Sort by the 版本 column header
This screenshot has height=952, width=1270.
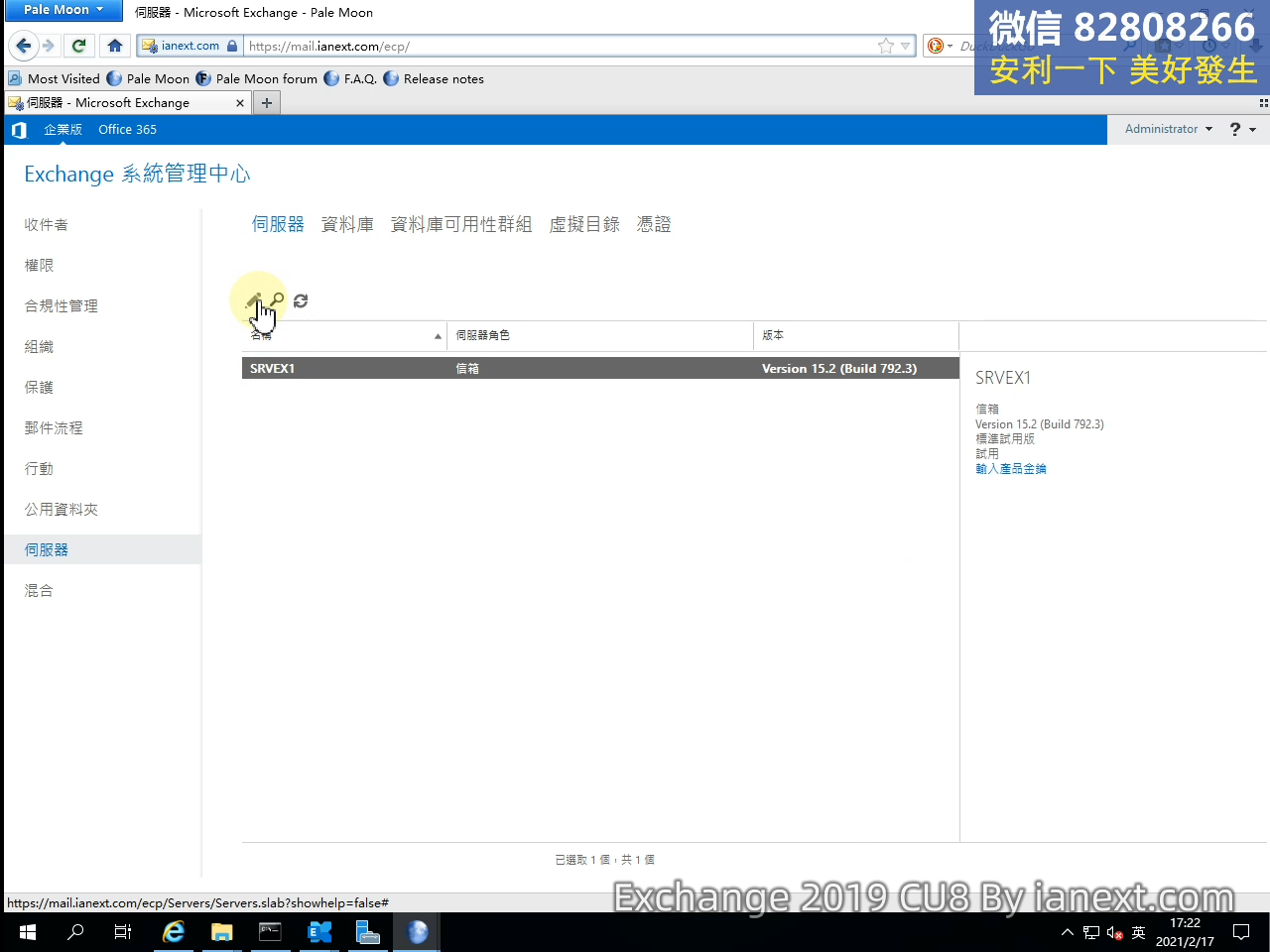click(x=856, y=336)
